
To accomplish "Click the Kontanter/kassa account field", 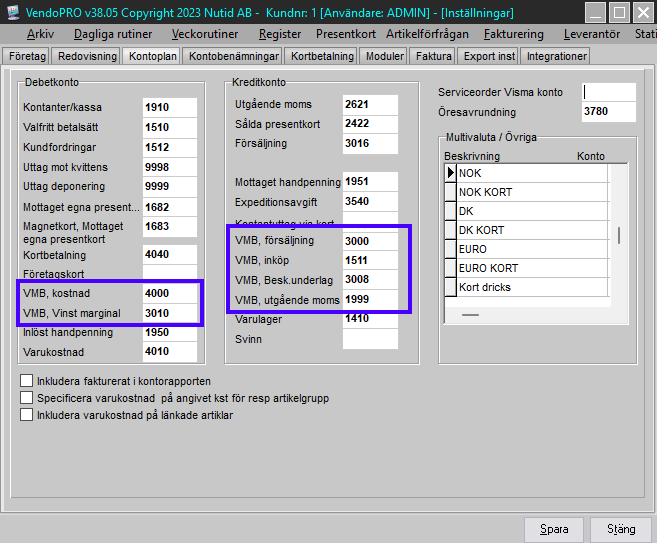I will tap(170, 107).
